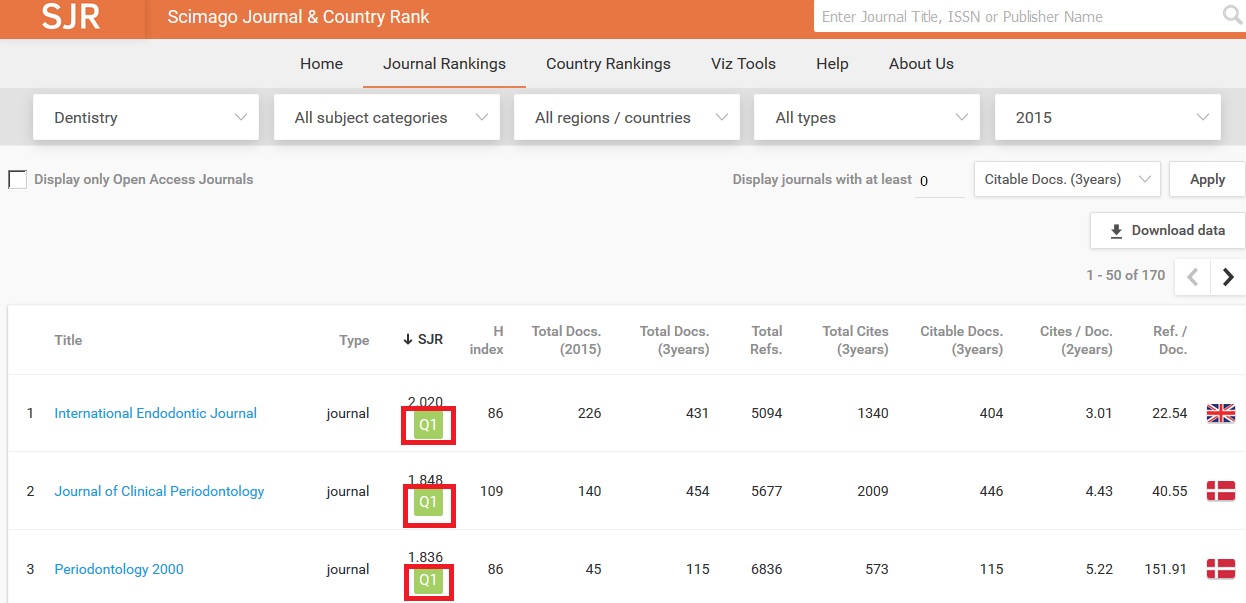Viewport: 1246px width, 603px height.
Task: Select Journal Rankings menu item
Action: click(445, 64)
